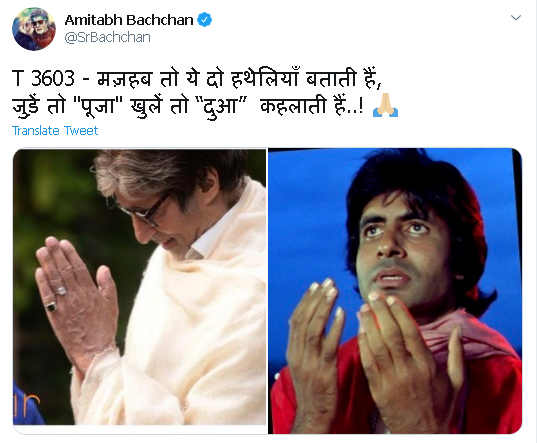Open Amitabh Bachchan's profile avatar picture
The width and height of the screenshot is (537, 443).
[x=34, y=29]
